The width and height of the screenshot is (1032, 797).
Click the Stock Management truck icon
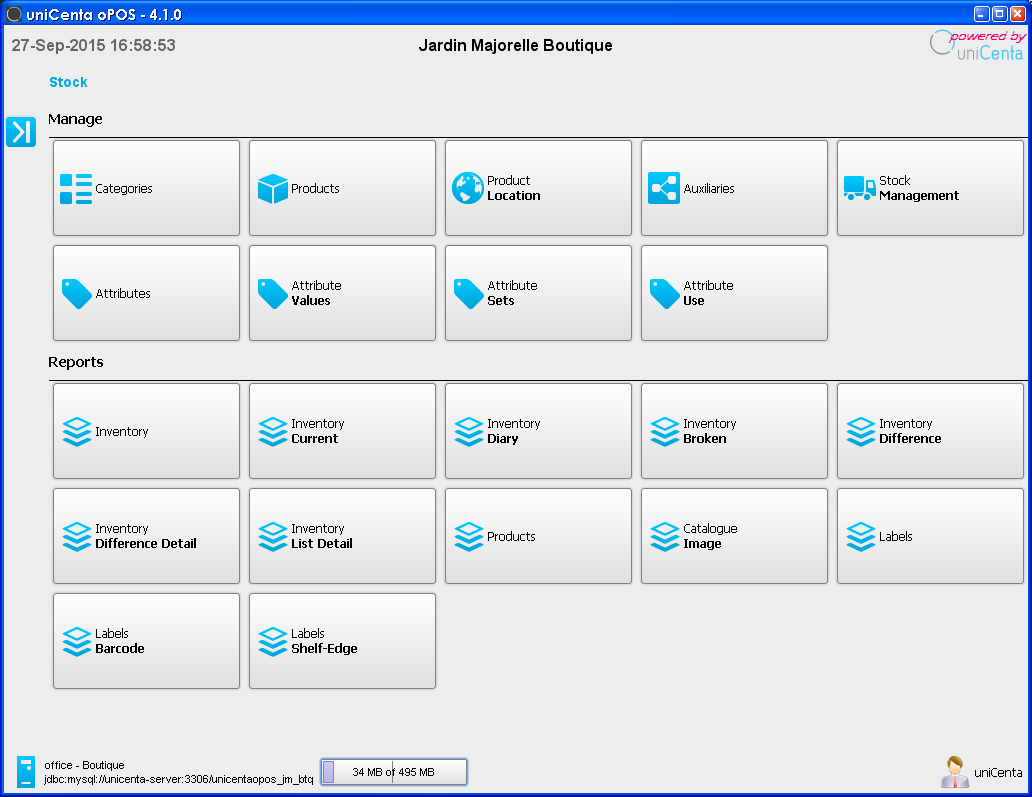860,188
